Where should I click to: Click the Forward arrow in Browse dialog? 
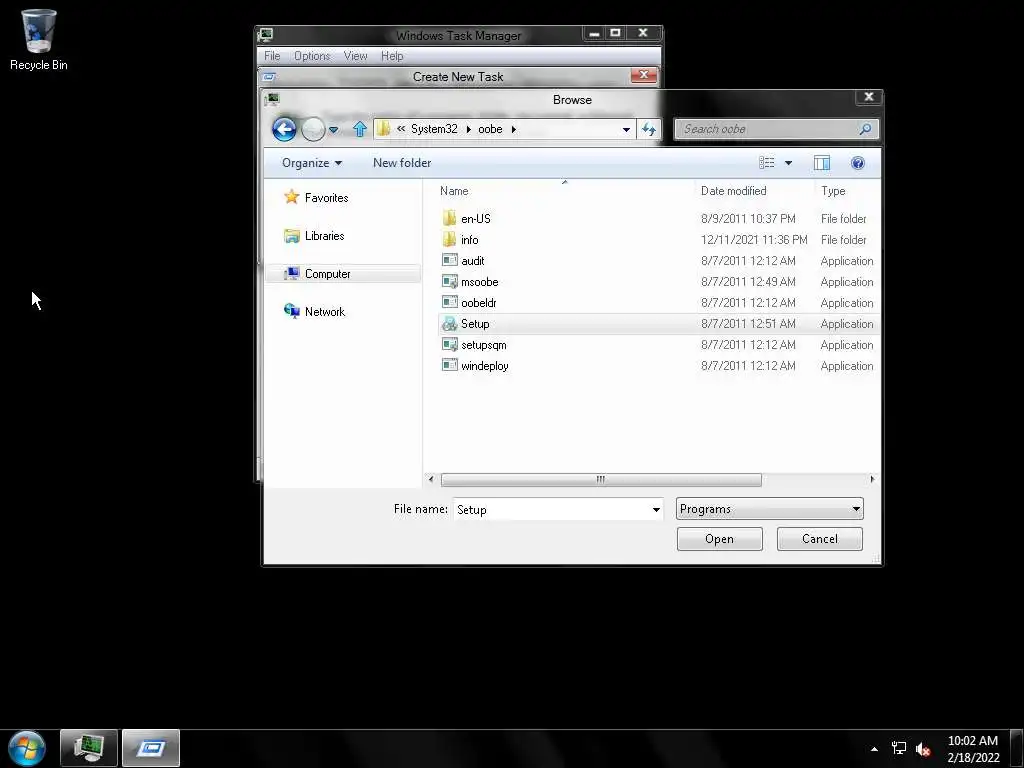tap(313, 129)
